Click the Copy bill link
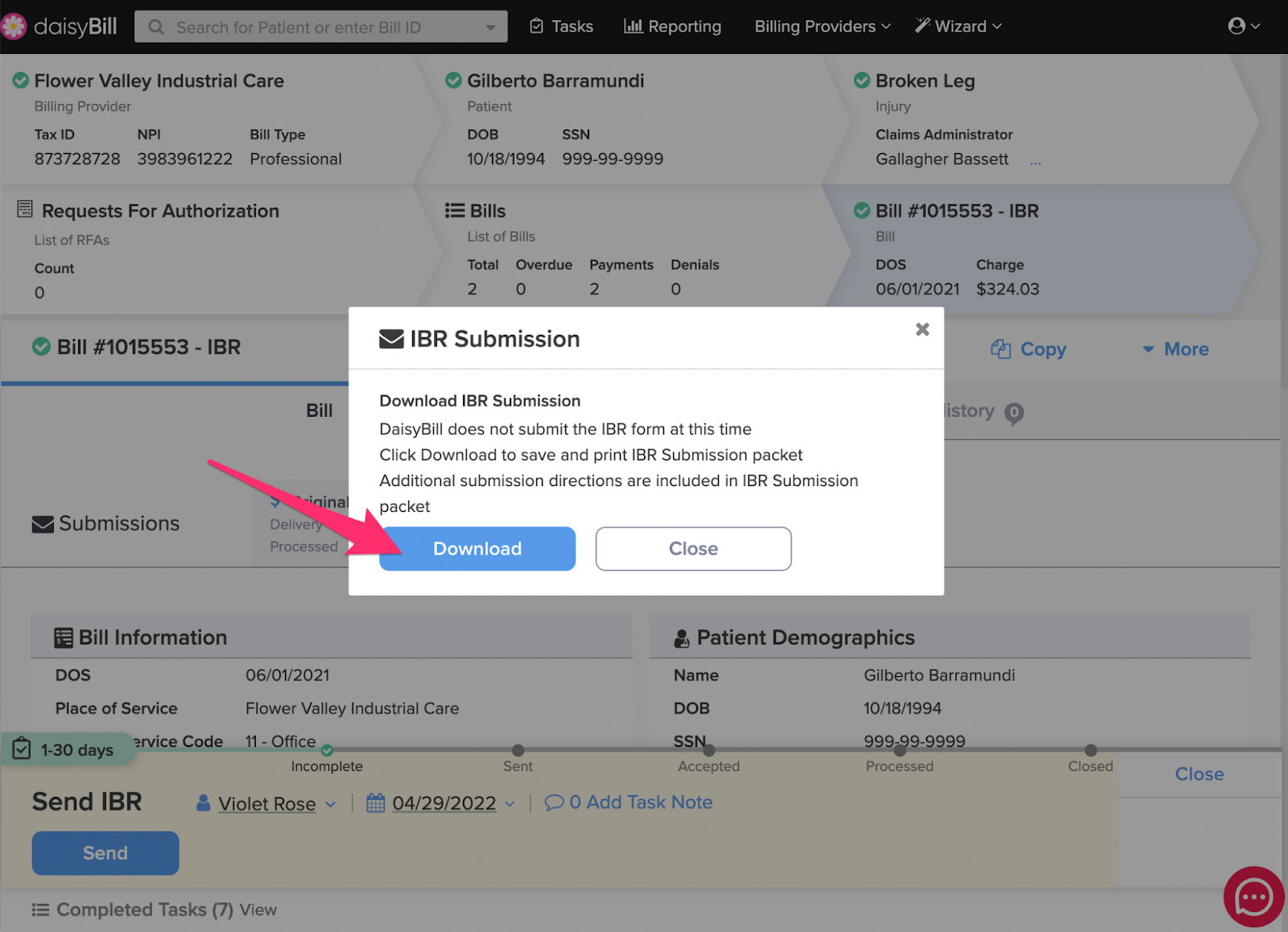The image size is (1288, 932). [x=1029, y=349]
